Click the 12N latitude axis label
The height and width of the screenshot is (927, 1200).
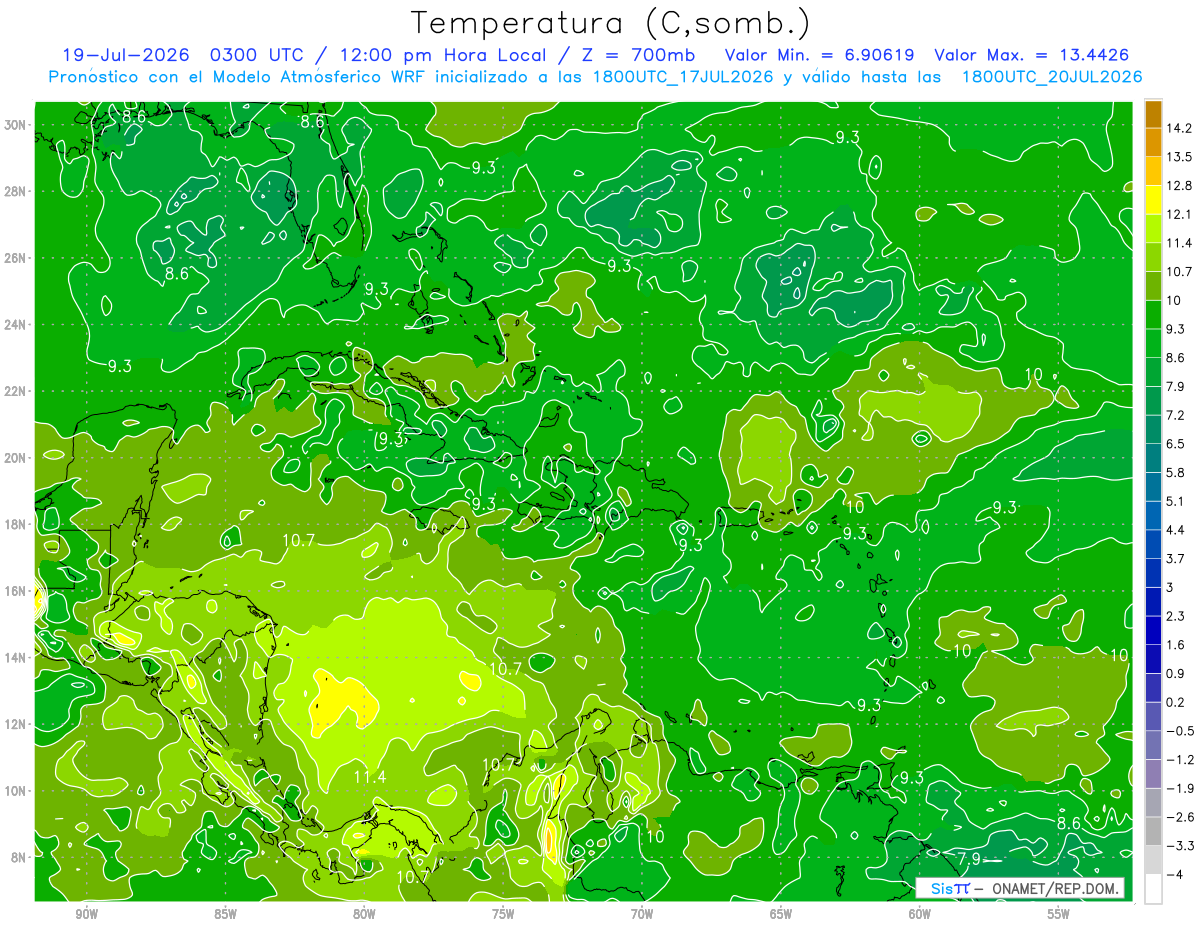tap(14, 724)
